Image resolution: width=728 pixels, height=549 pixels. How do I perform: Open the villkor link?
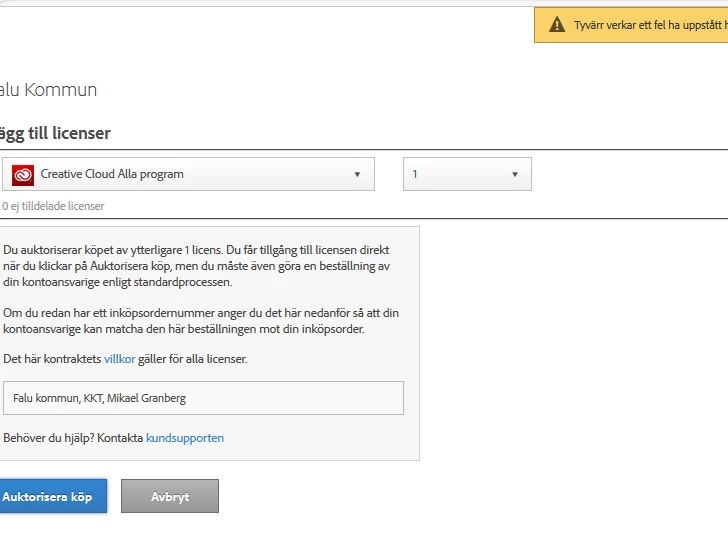pos(120,359)
